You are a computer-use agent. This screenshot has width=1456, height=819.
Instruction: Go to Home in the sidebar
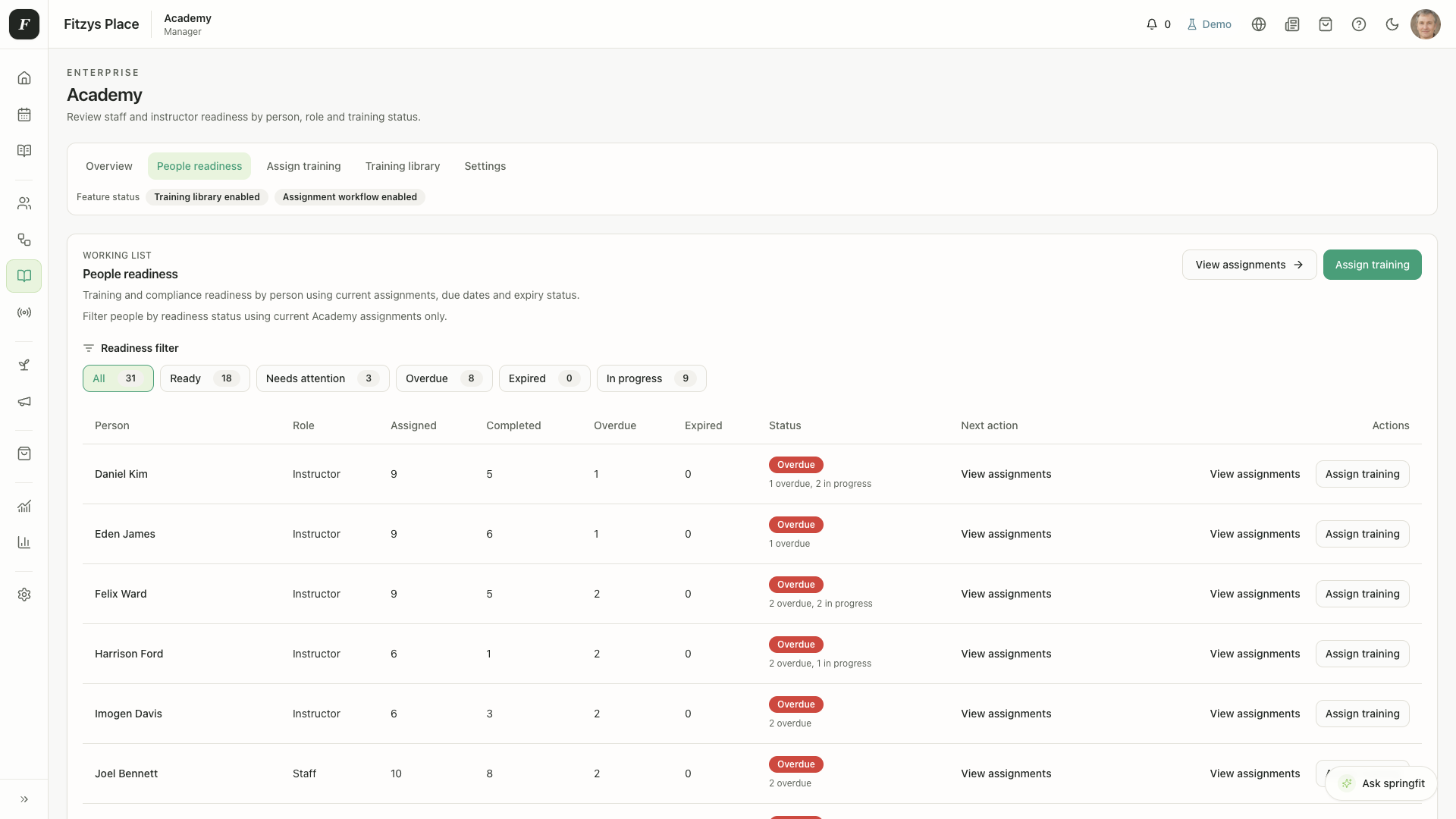pos(24,78)
